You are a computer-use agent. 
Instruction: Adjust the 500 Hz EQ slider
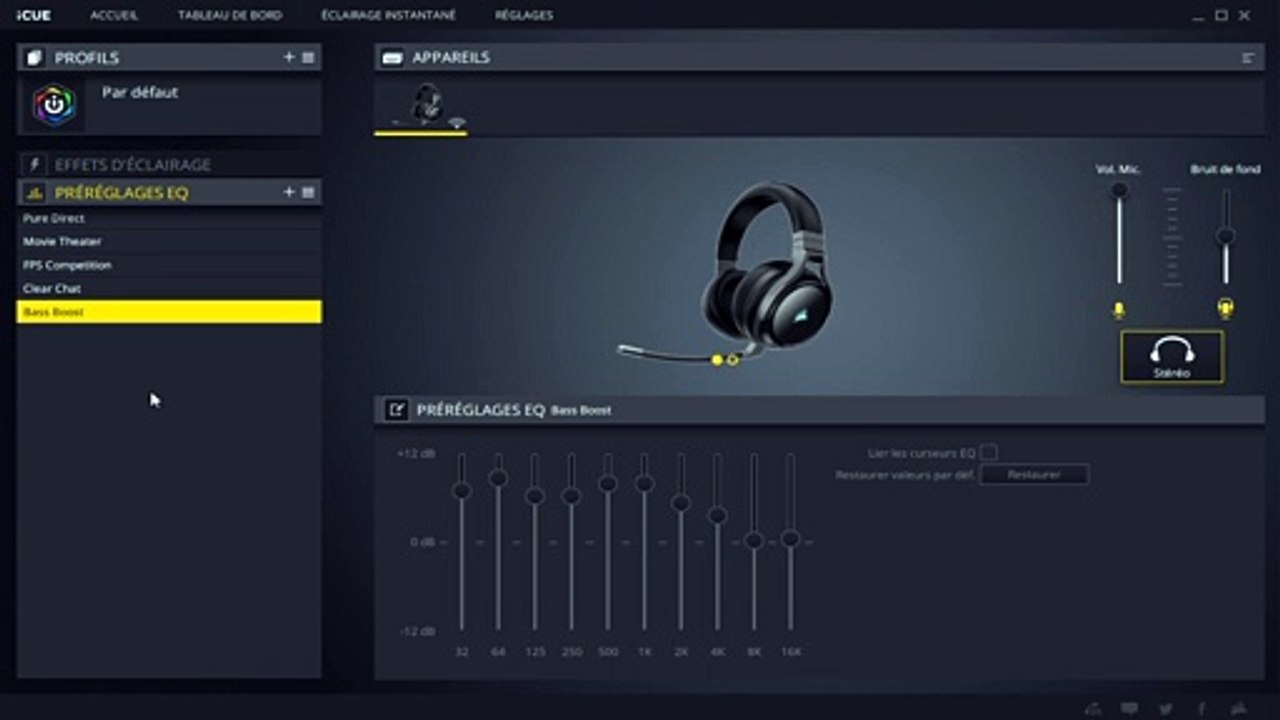pyautogui.click(x=607, y=483)
